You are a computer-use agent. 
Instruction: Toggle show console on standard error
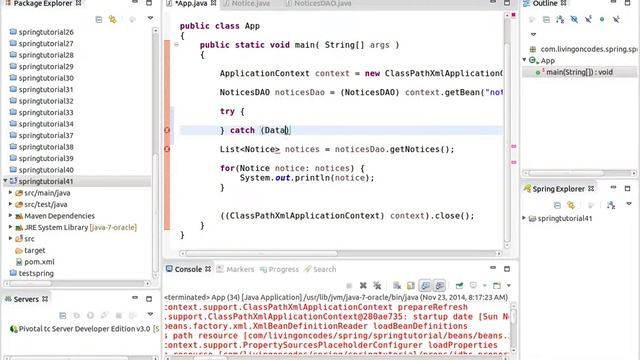439,285
